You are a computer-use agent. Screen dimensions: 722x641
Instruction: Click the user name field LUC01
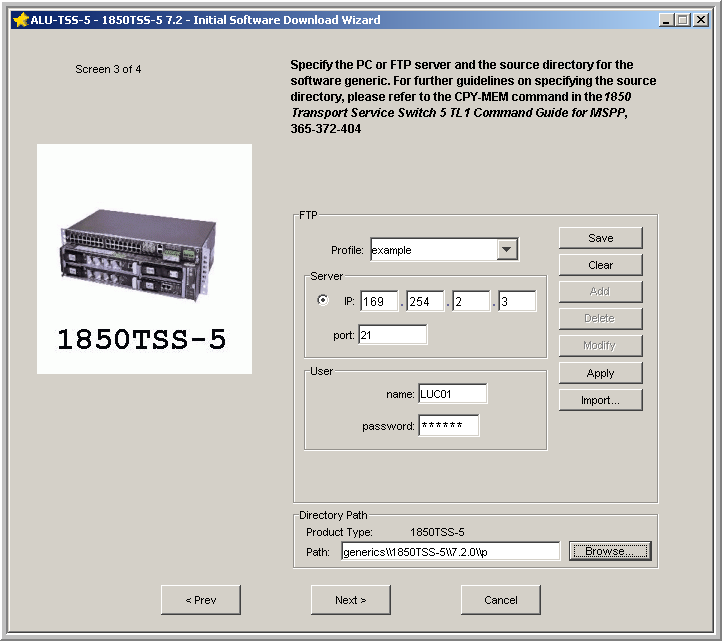[x=453, y=394]
